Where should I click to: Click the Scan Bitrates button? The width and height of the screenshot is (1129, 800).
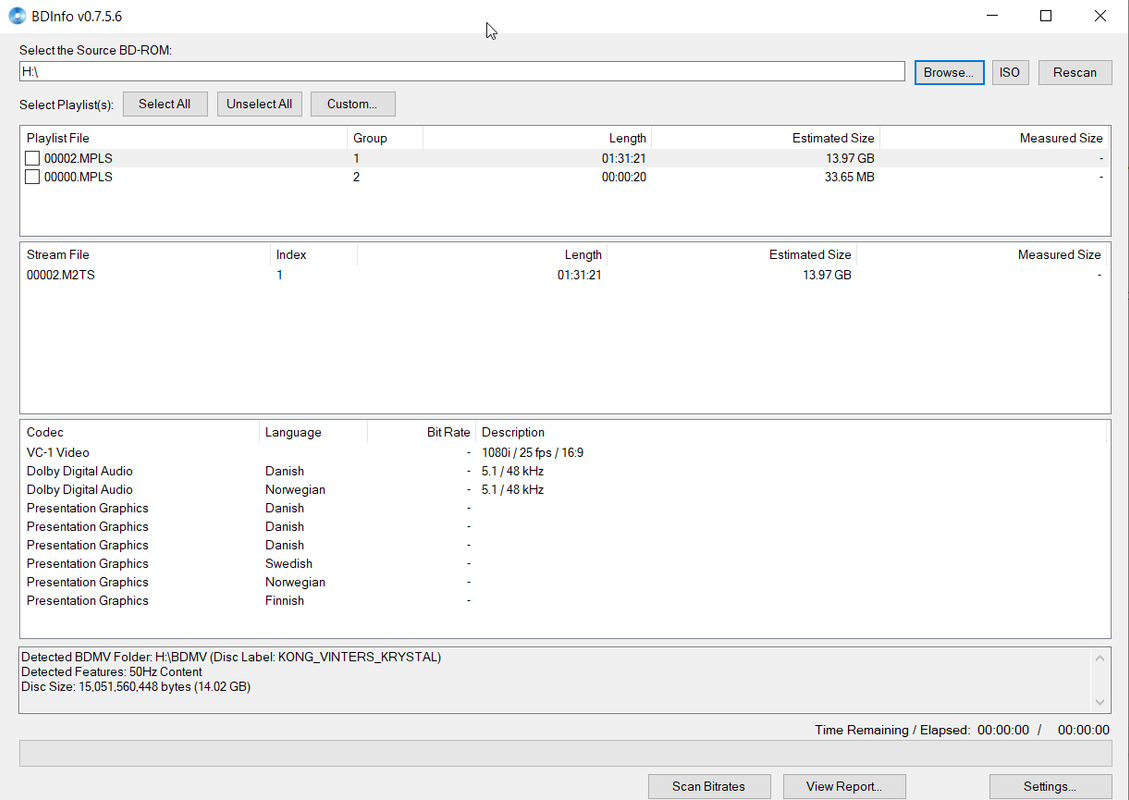pos(709,786)
